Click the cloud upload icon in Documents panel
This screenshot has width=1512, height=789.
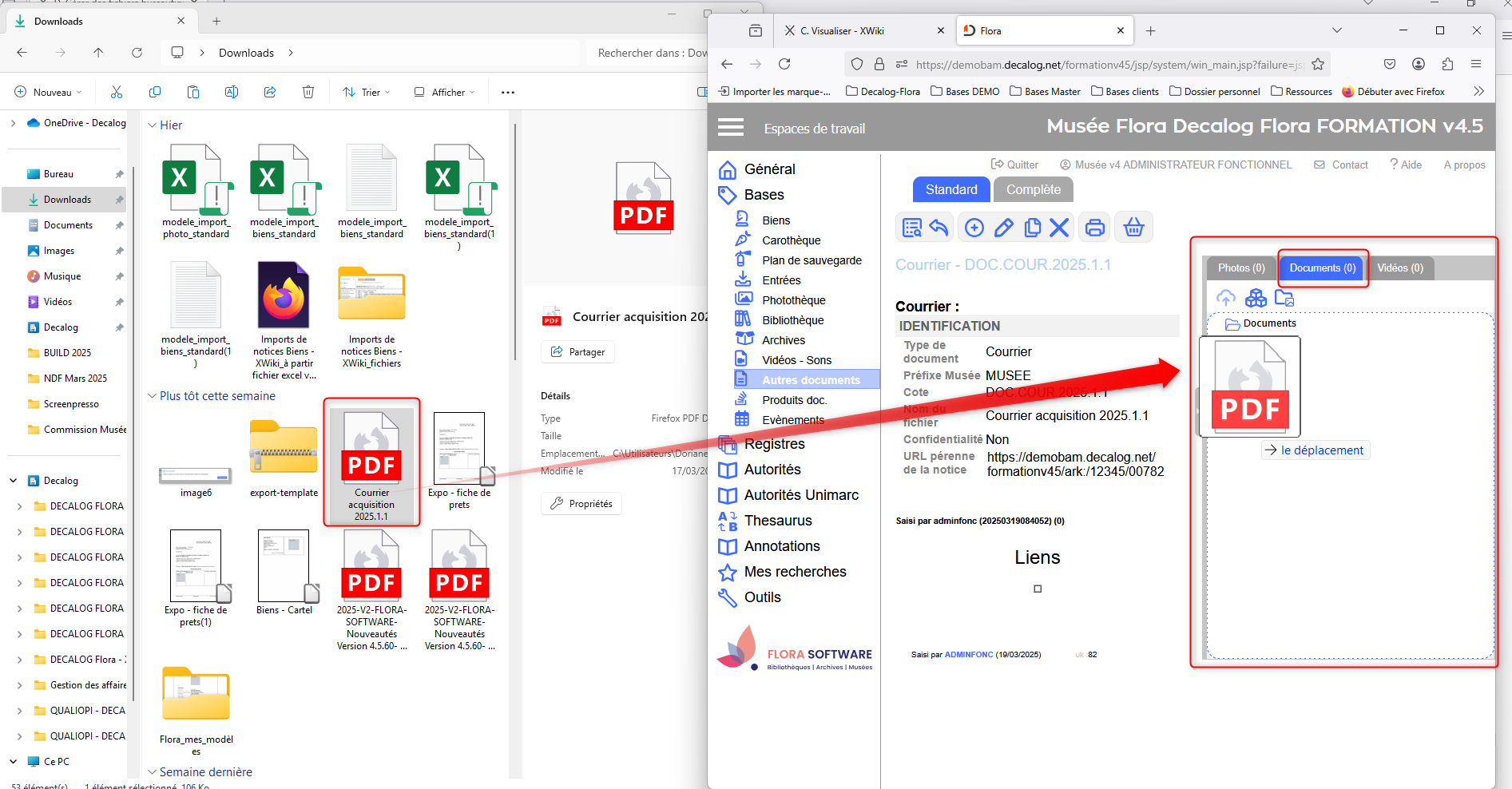point(1225,298)
